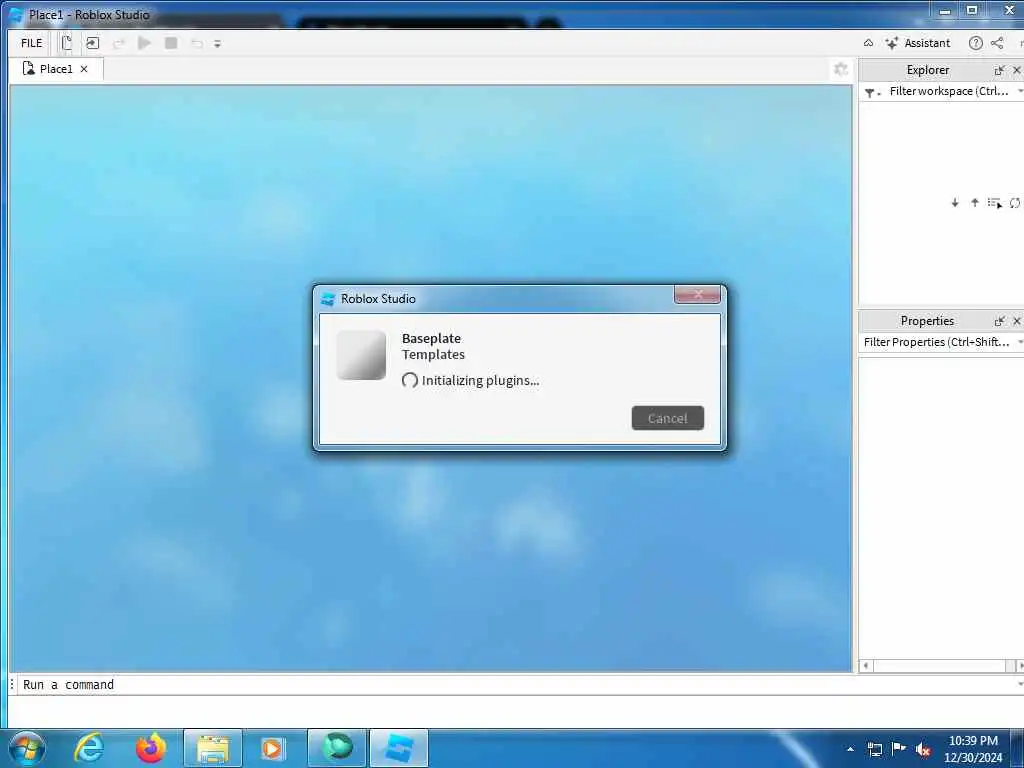Restore the Roblox Studio window size
The width and height of the screenshot is (1024, 768).
click(972, 10)
